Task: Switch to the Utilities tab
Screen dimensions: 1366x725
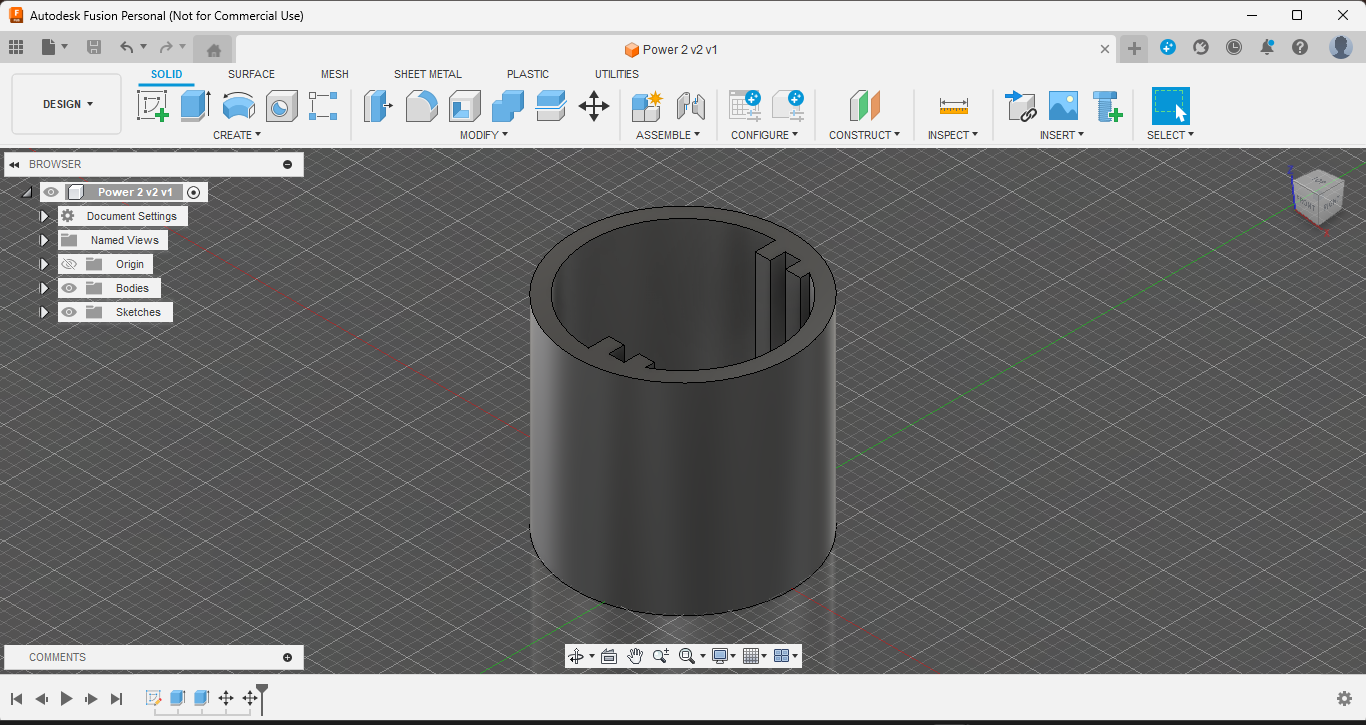Action: pos(617,74)
